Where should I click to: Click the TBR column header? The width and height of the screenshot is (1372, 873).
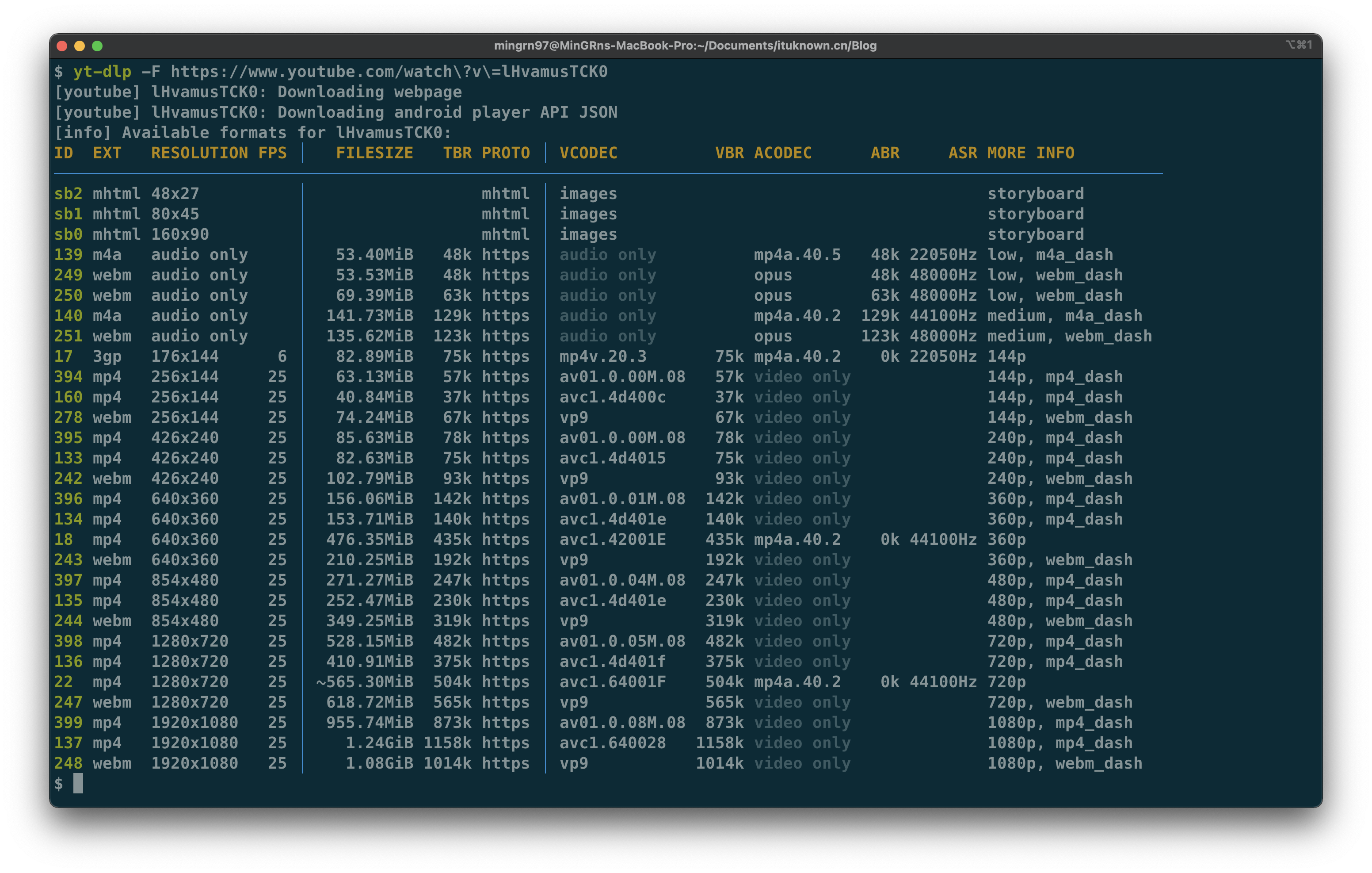457,153
